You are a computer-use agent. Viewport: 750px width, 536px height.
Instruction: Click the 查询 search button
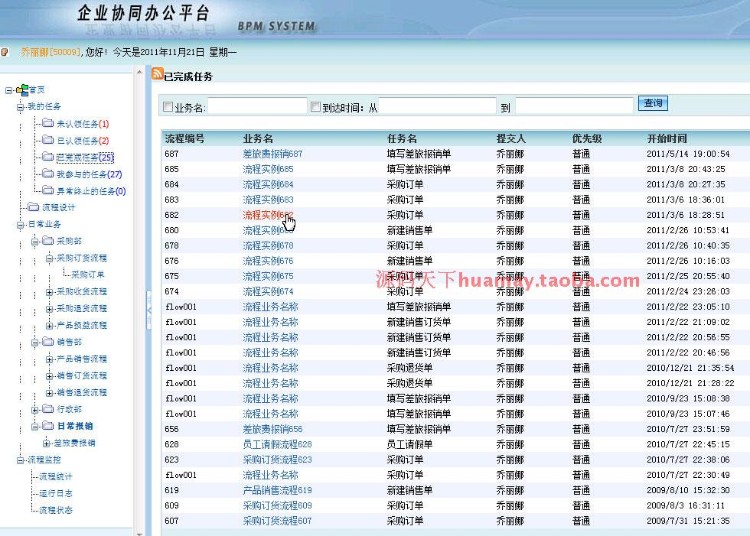tap(652, 103)
